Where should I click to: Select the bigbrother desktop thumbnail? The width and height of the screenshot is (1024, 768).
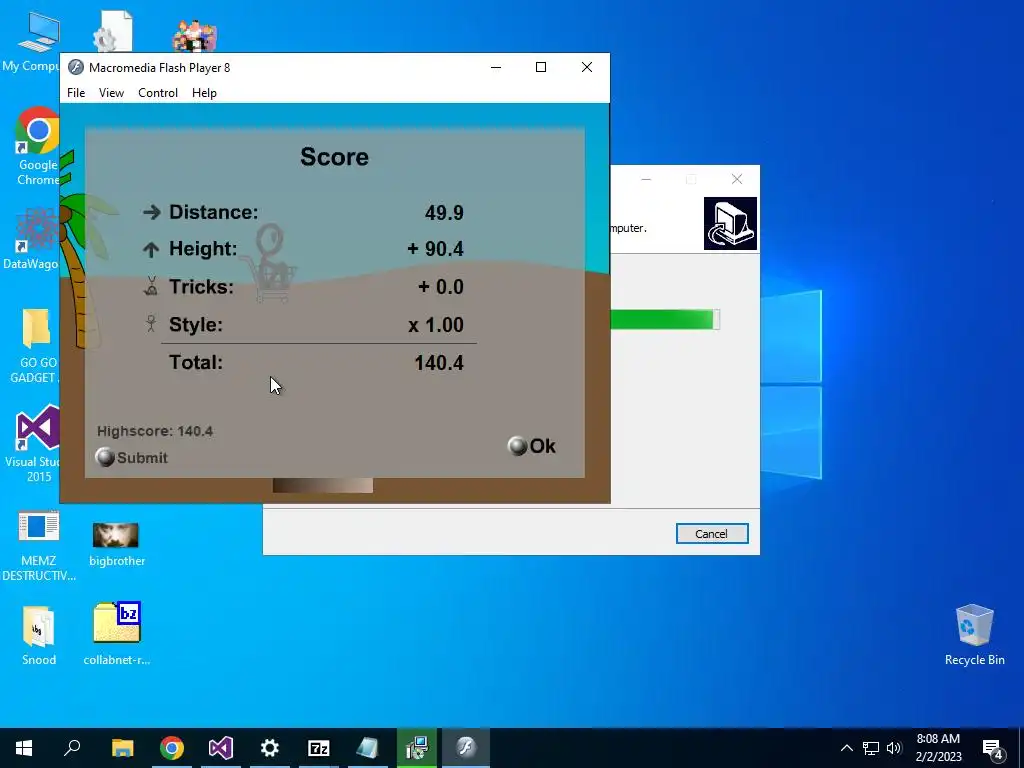click(x=116, y=543)
